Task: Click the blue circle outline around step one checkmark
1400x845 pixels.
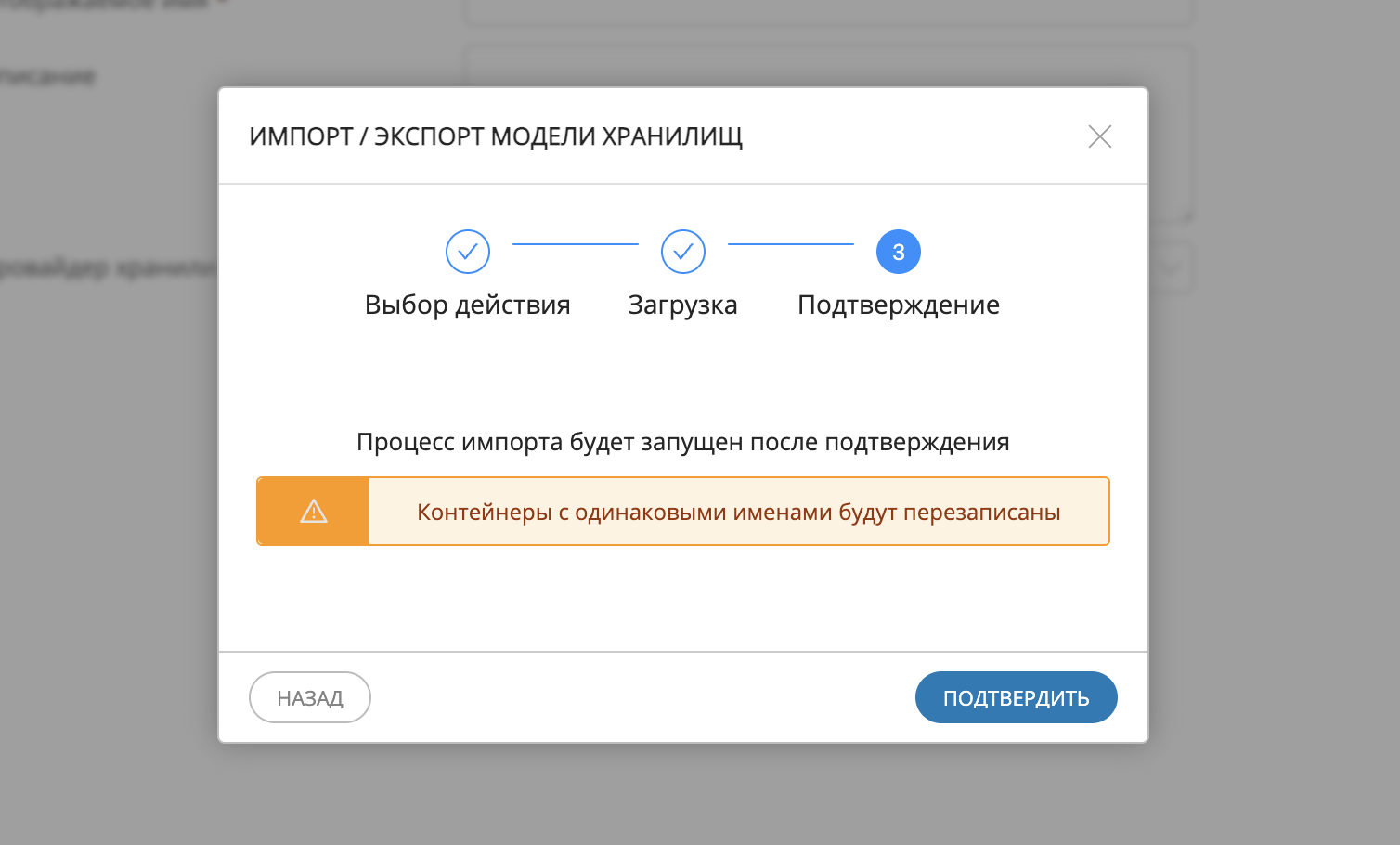Action: 467,251
